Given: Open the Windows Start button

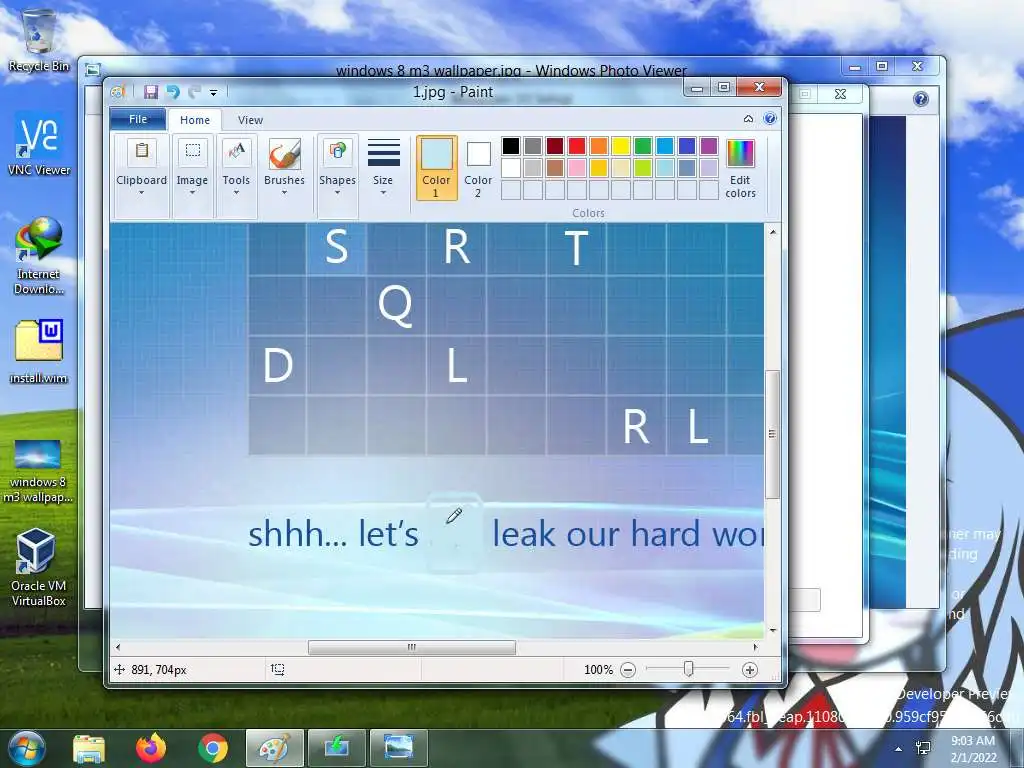Looking at the screenshot, I should (26, 748).
